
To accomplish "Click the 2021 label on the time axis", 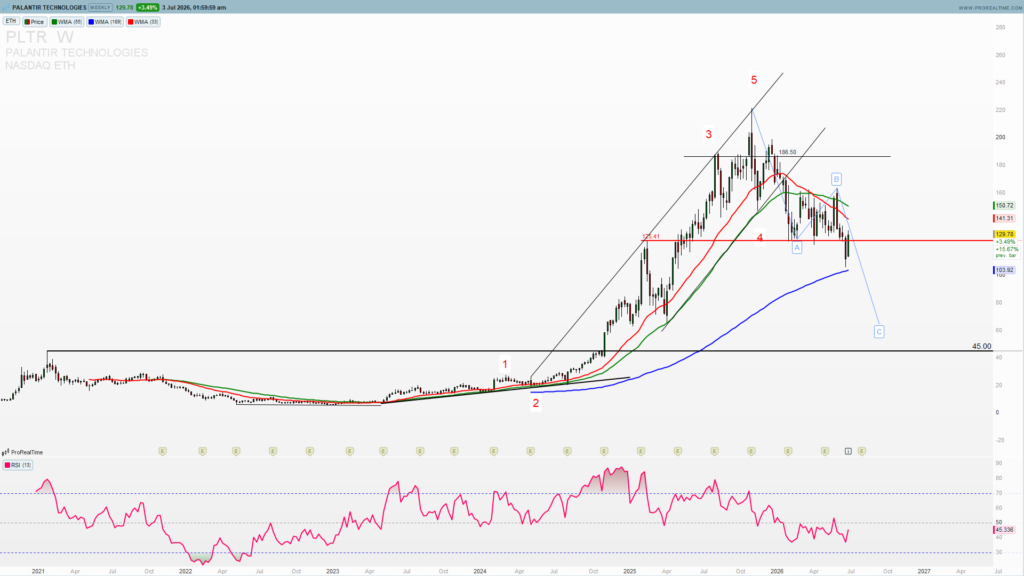I will [x=39, y=571].
